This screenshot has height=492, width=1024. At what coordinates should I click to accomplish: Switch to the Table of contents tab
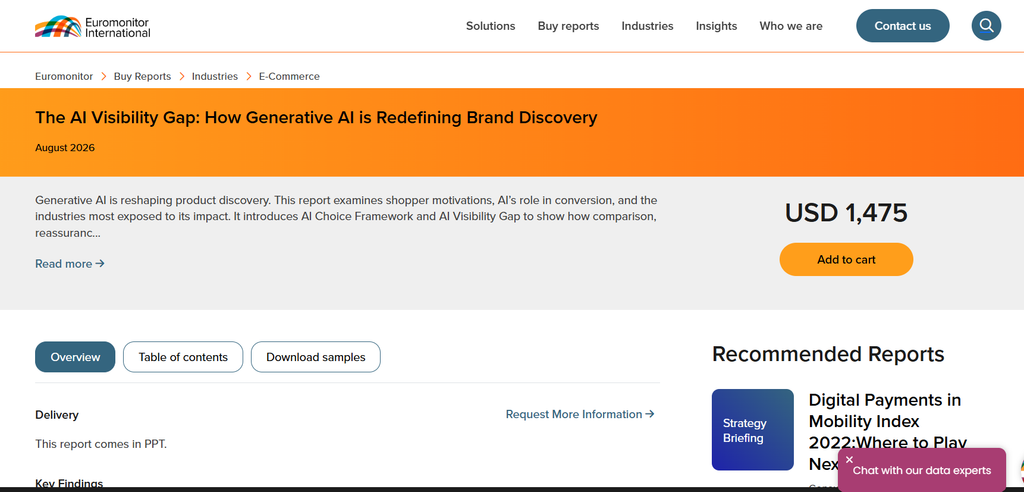click(x=183, y=357)
